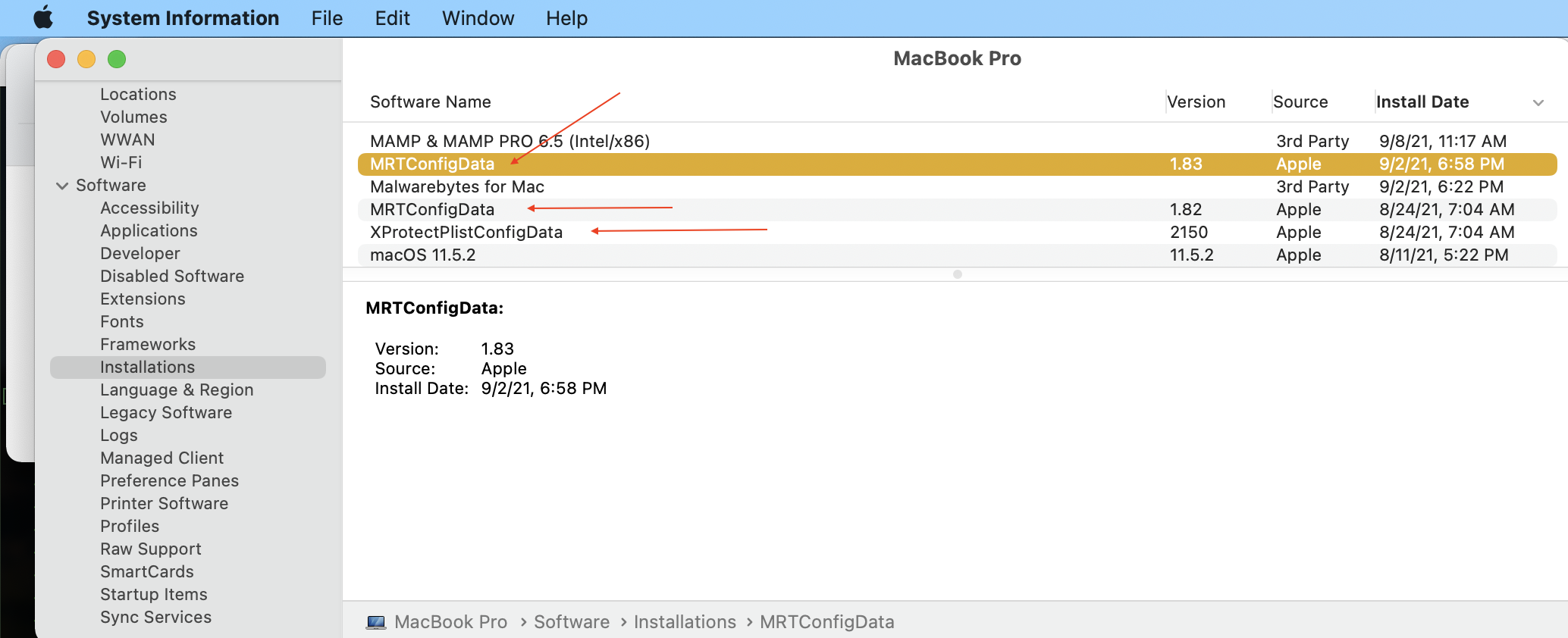The height and width of the screenshot is (638, 1568).
Task: Go to Installations in path bar
Action: [685, 622]
